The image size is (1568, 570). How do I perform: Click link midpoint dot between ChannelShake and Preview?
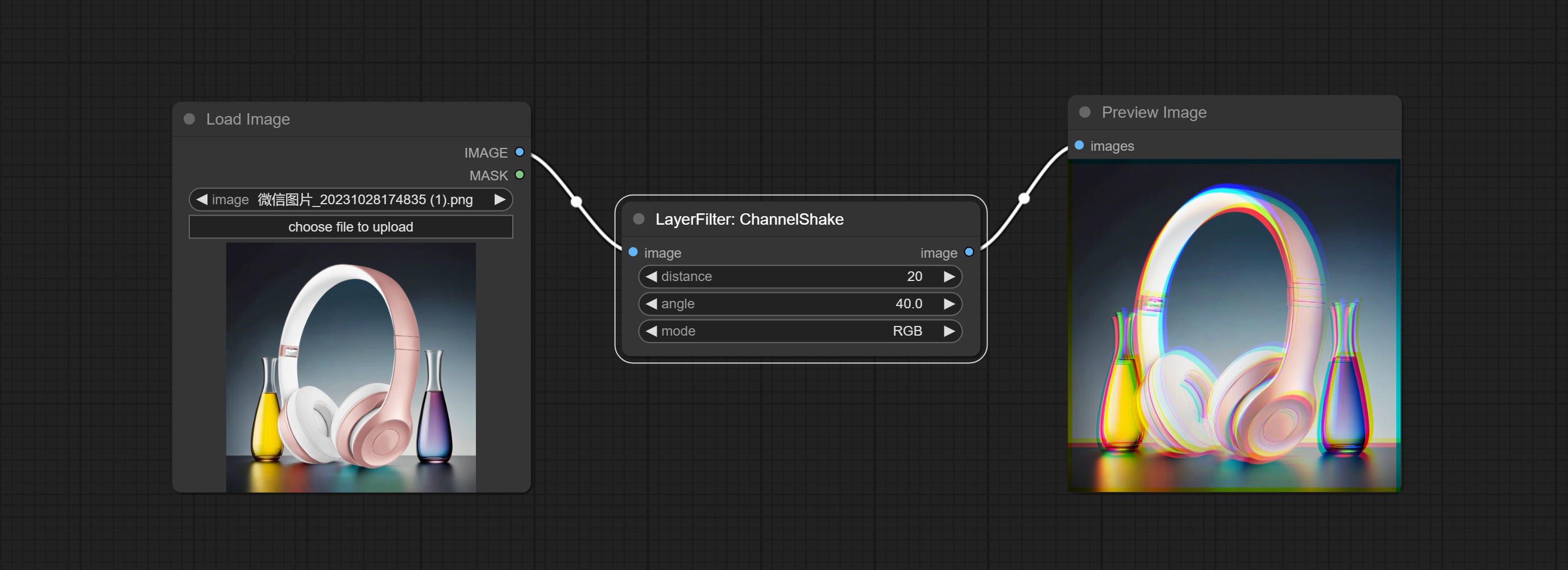click(1024, 199)
